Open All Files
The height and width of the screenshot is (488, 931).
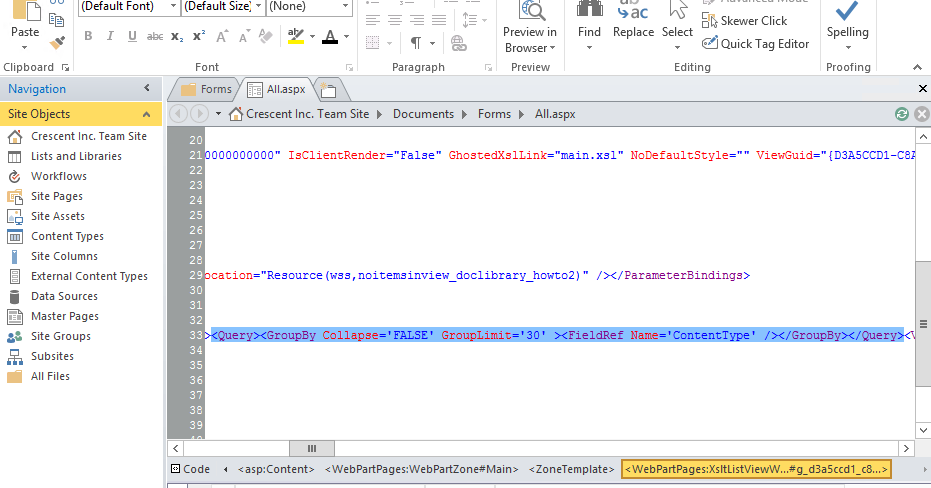coord(39,376)
